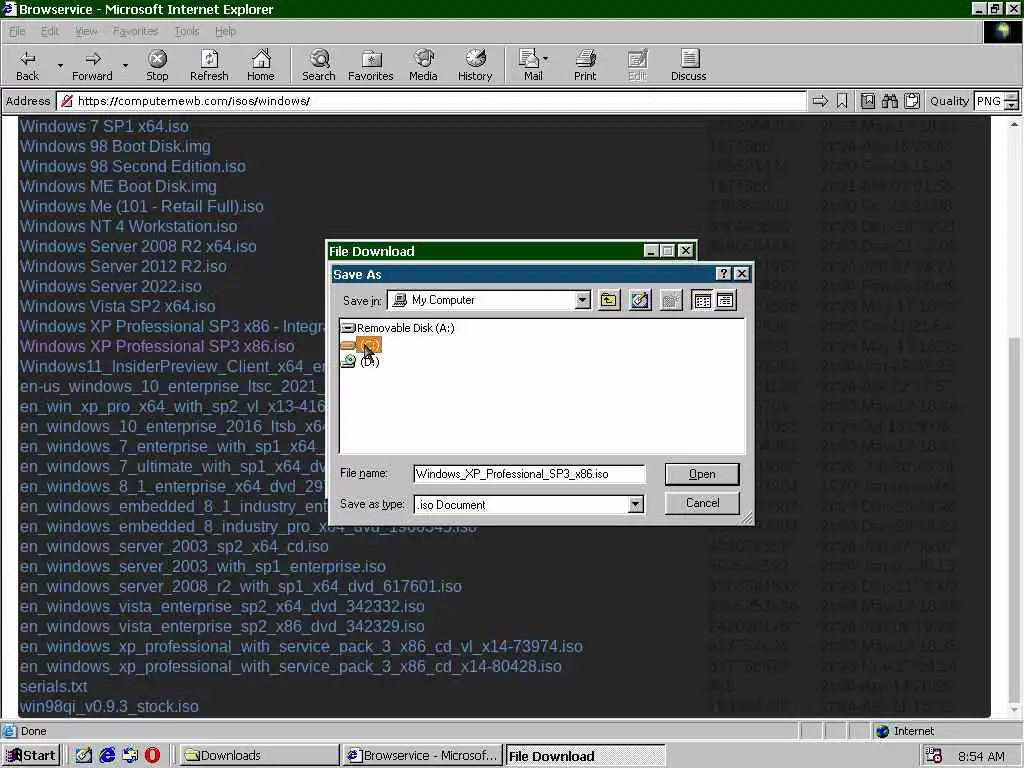Open Windows NT 4 Workstation.iso link

(x=129, y=226)
